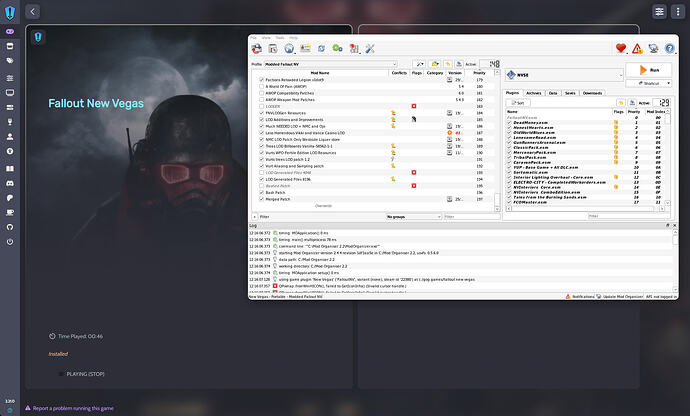Open the warning triangle Problems icon
Image resolution: width=690 pixels, height=416 pixels.
[637, 48]
